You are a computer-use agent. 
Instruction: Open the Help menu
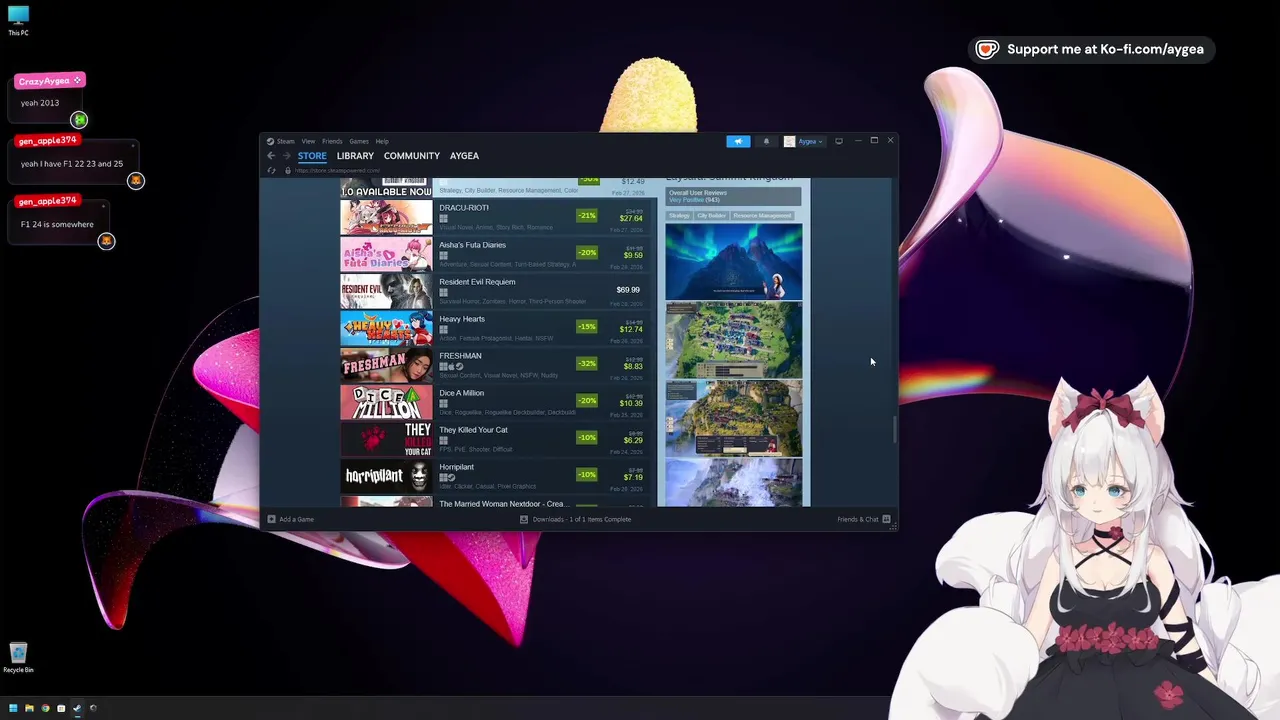click(x=382, y=141)
